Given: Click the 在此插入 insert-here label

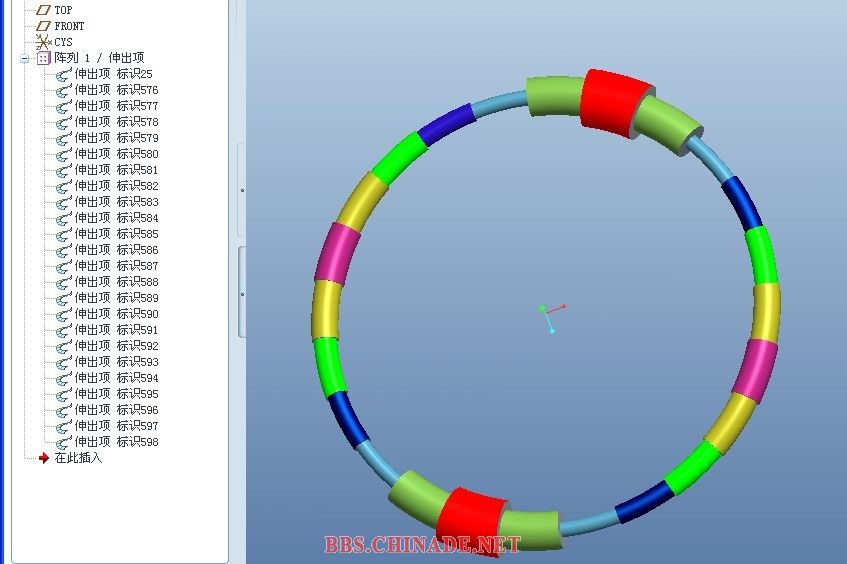Looking at the screenshot, I should click(78, 458).
